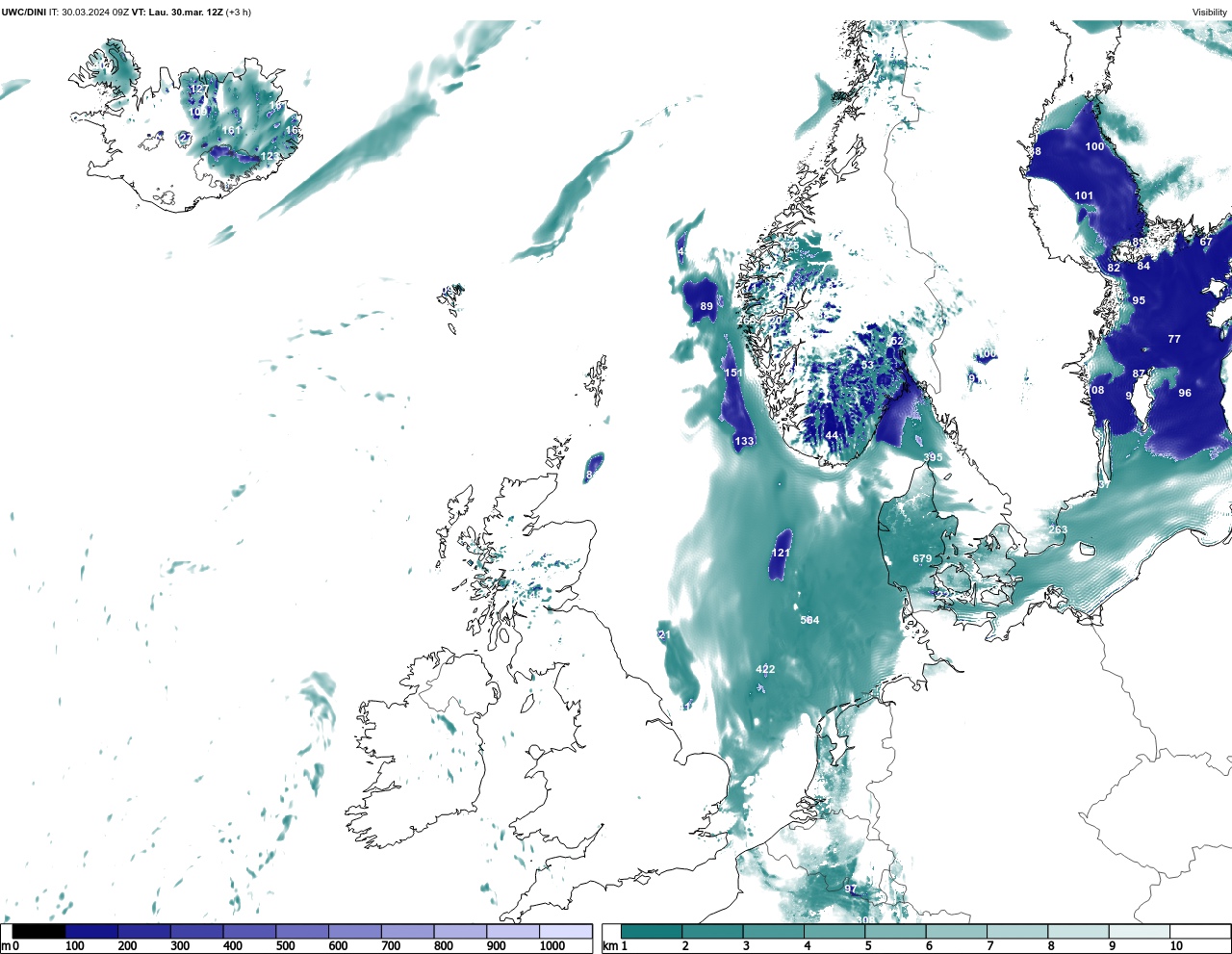Click the '263' value in the southern Baltic
The width and height of the screenshot is (1232, 954).
[x=1058, y=529]
